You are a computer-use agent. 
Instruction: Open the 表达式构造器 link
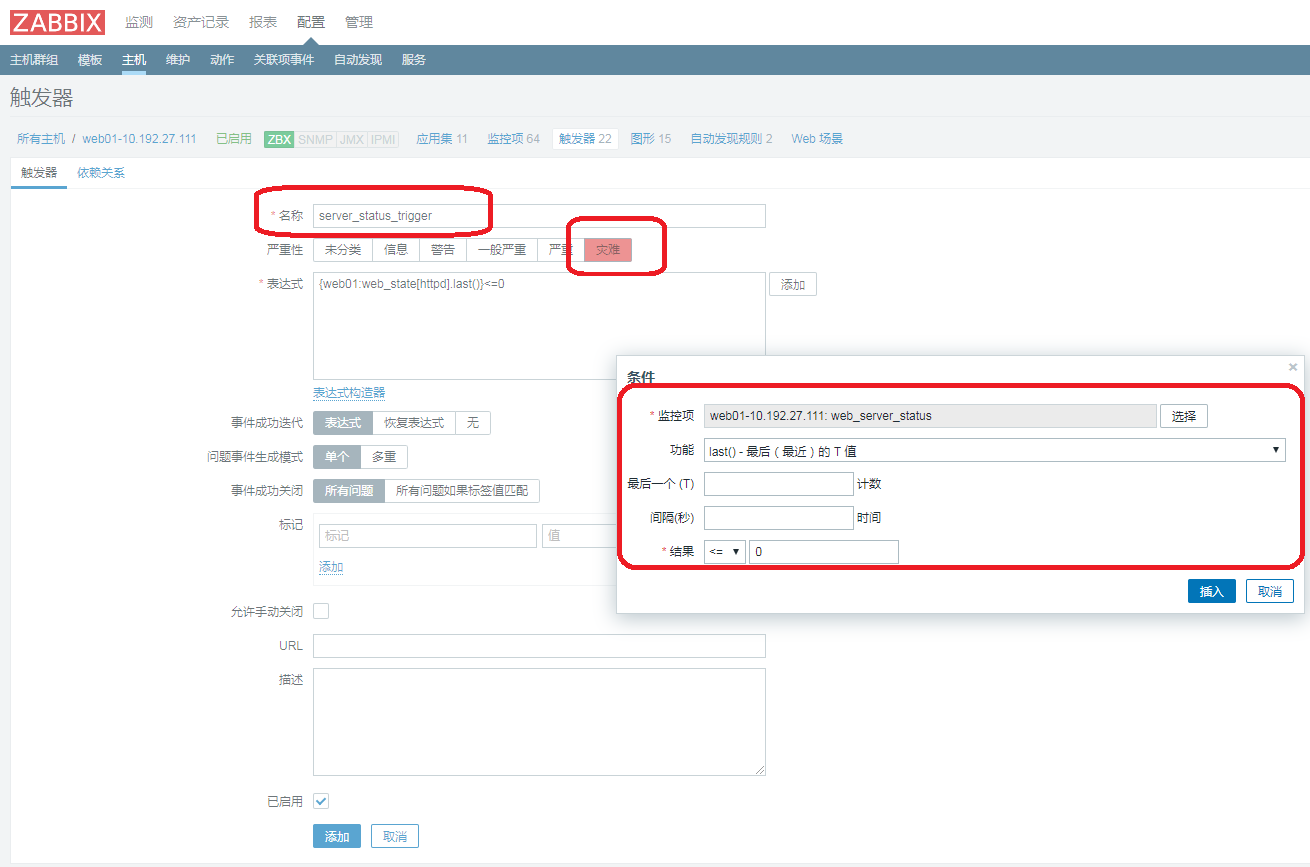point(349,393)
